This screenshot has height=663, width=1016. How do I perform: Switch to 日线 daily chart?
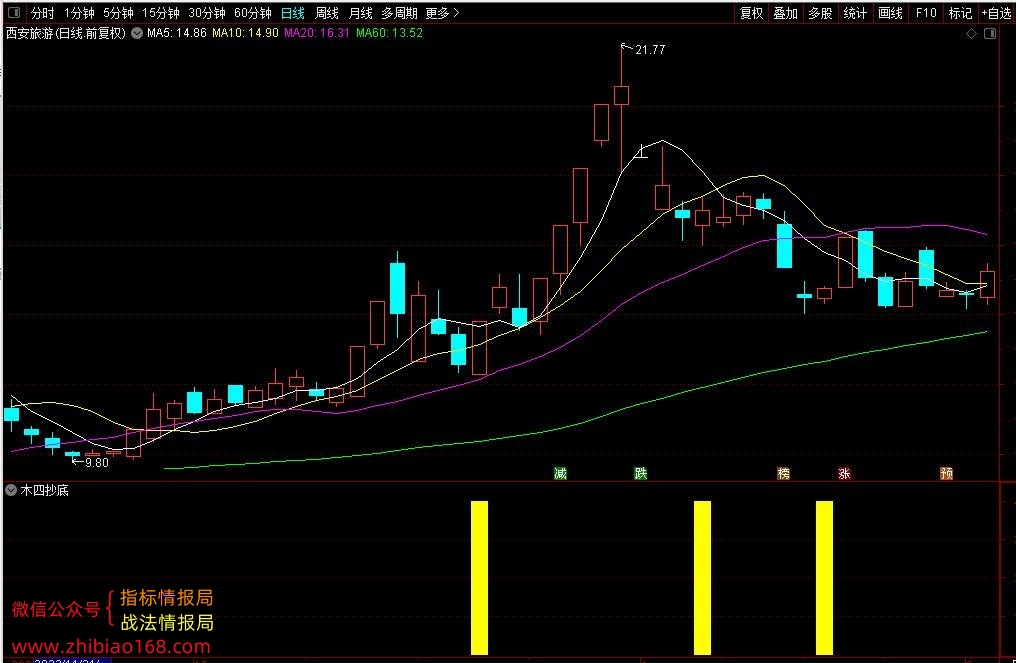tap(293, 13)
